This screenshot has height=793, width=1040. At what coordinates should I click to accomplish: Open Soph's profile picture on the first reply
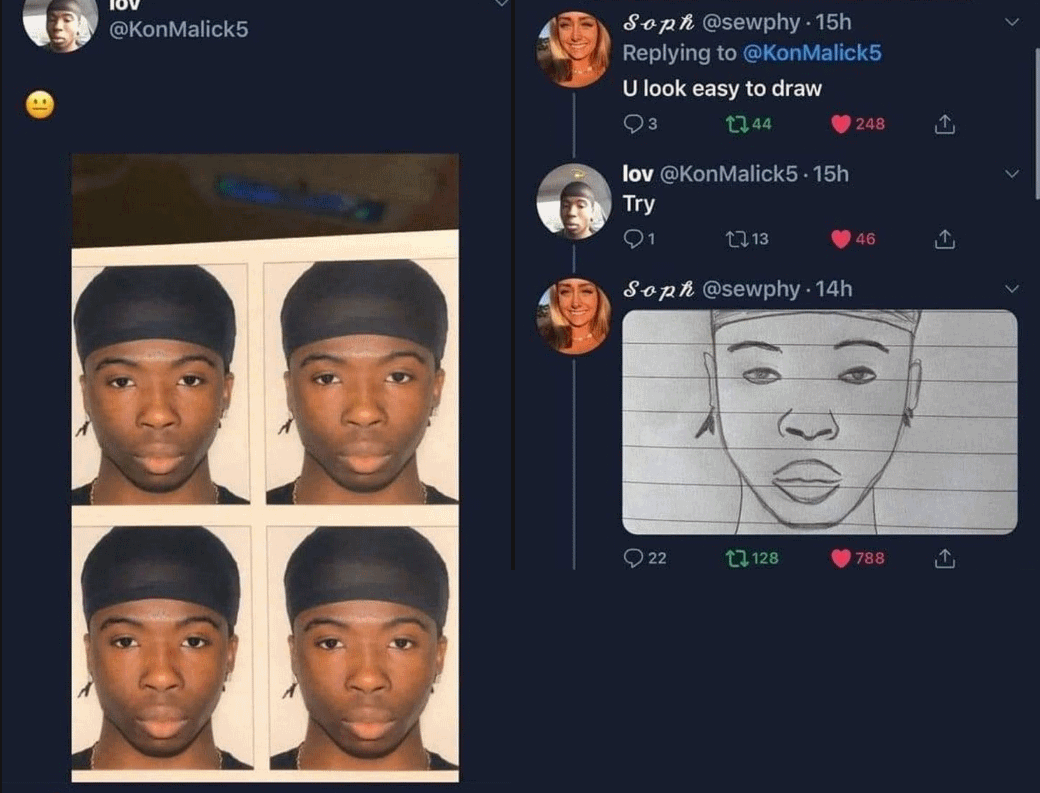tap(573, 49)
